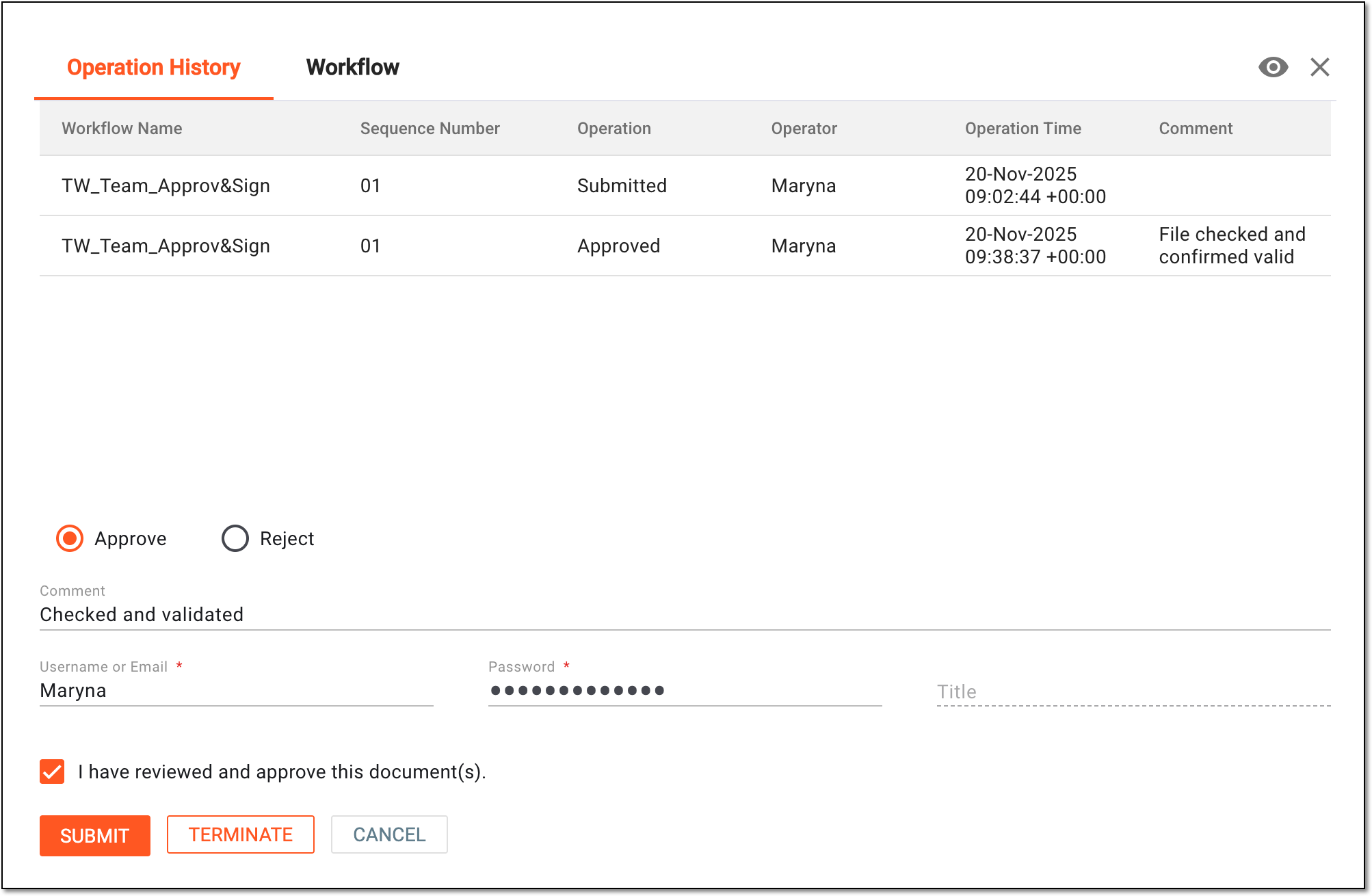1372x896 pixels.
Task: Click the Operator column header
Action: [x=804, y=128]
